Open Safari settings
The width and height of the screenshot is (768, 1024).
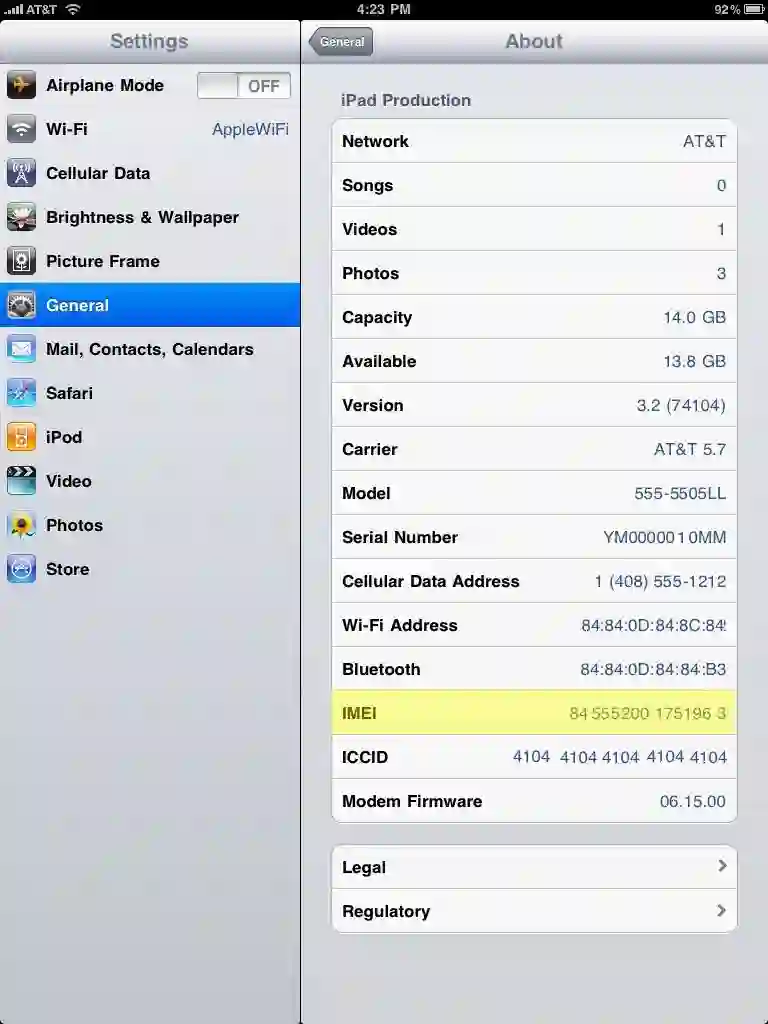[150, 392]
